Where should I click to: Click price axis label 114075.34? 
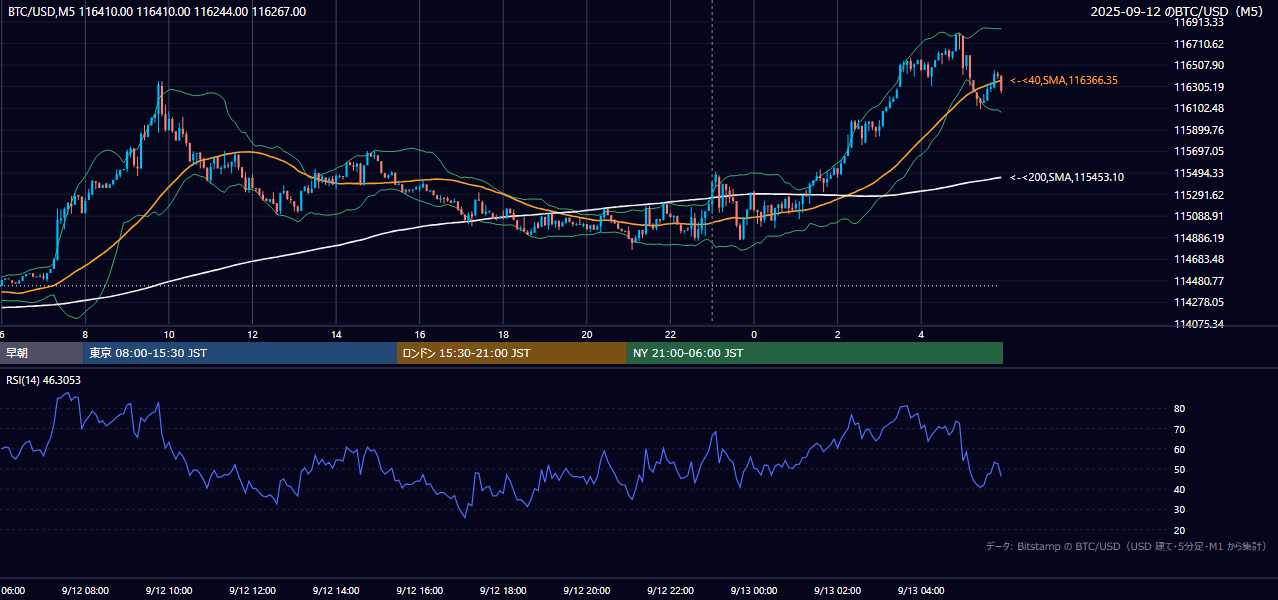[1200, 324]
